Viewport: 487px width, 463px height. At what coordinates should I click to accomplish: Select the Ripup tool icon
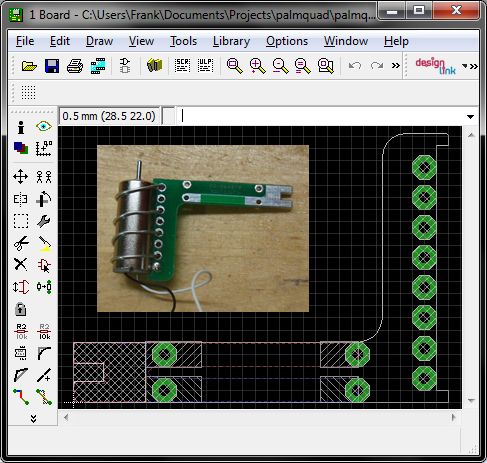point(44,396)
